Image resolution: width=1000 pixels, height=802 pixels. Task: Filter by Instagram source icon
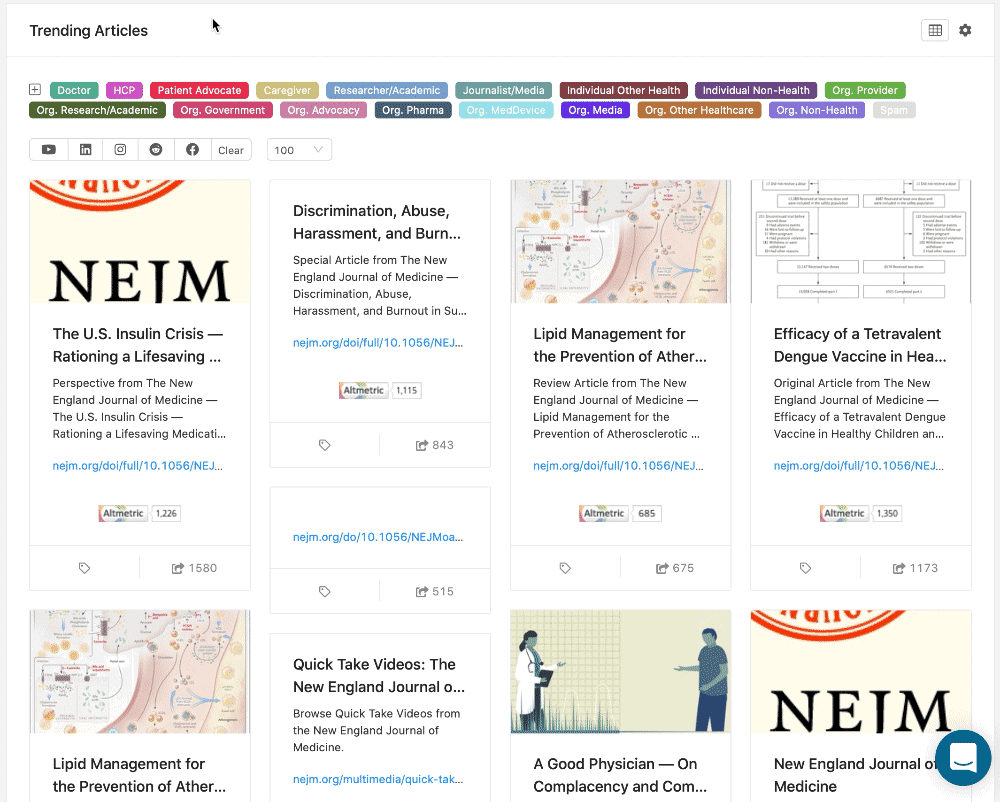(x=120, y=150)
